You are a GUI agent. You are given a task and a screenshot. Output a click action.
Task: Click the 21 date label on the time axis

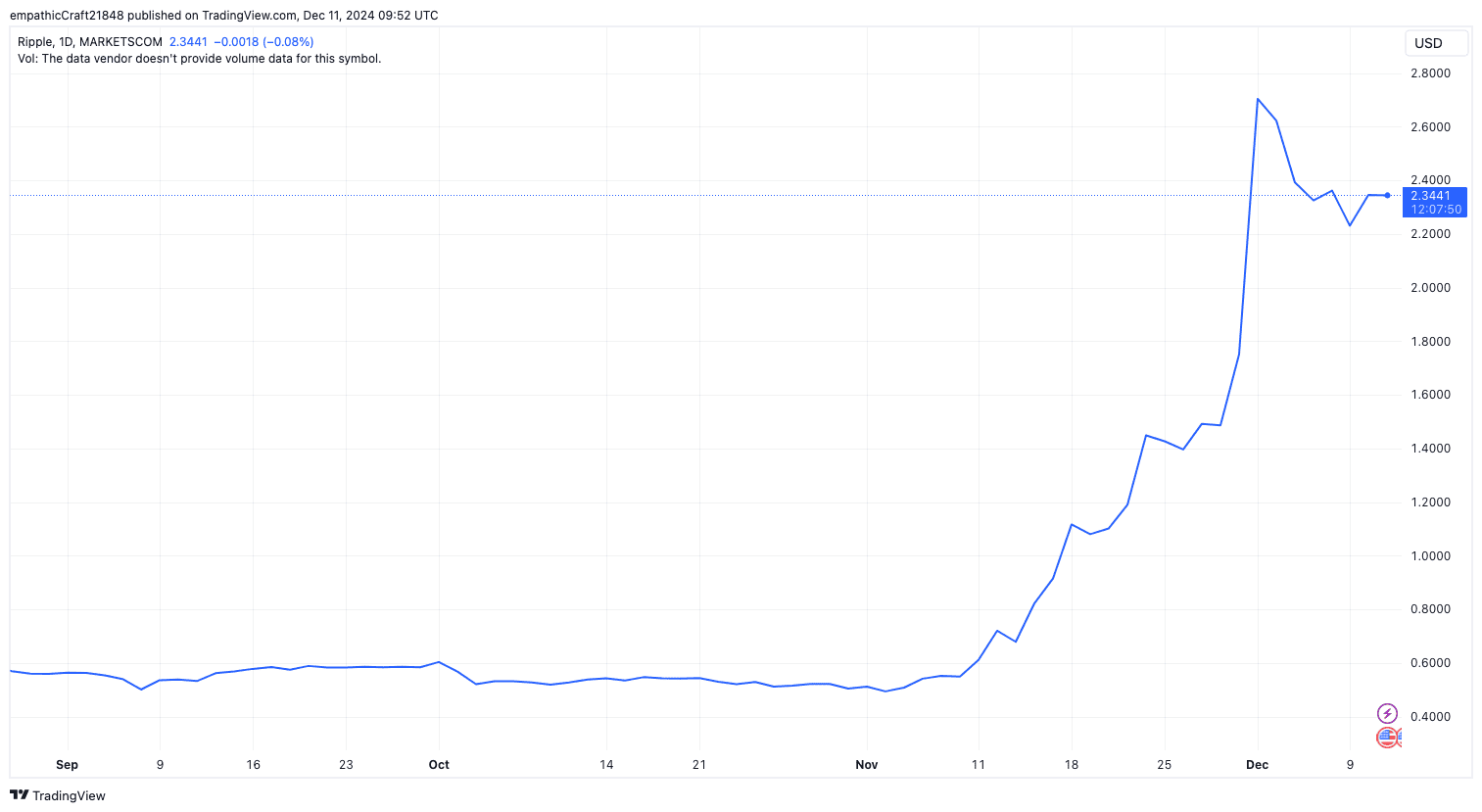coord(699,765)
